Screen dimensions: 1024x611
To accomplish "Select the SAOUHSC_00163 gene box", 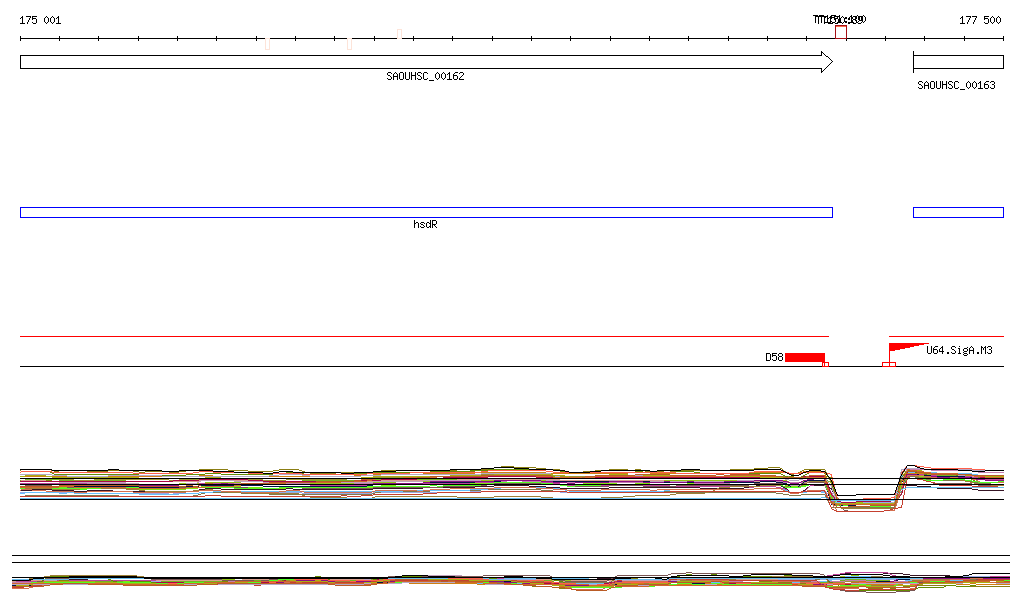I will coord(957,62).
